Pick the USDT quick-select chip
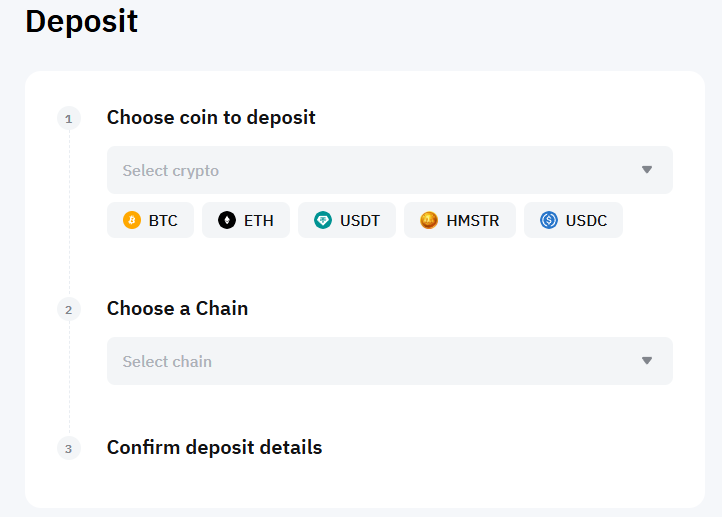The height and width of the screenshot is (517, 722). 347,220
